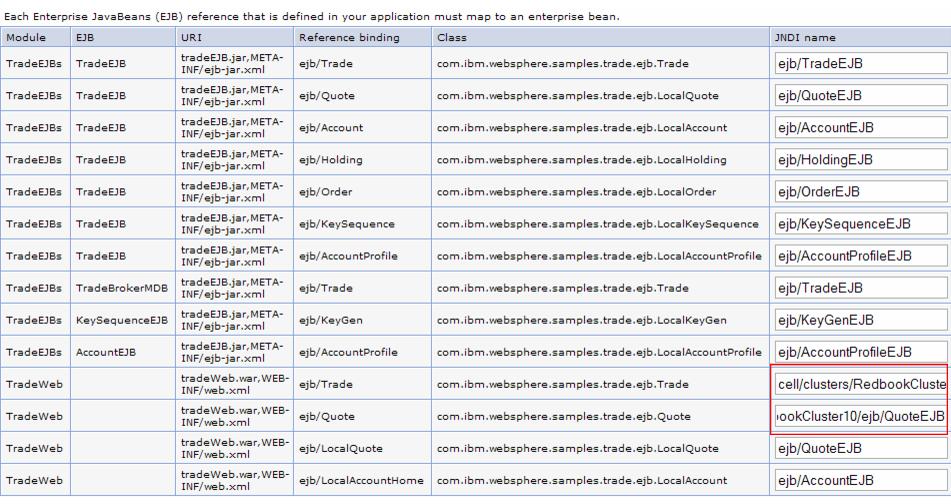Click the ejb/LocalAccountHome reference binding
The width and height of the screenshot is (951, 504).
pos(361,481)
